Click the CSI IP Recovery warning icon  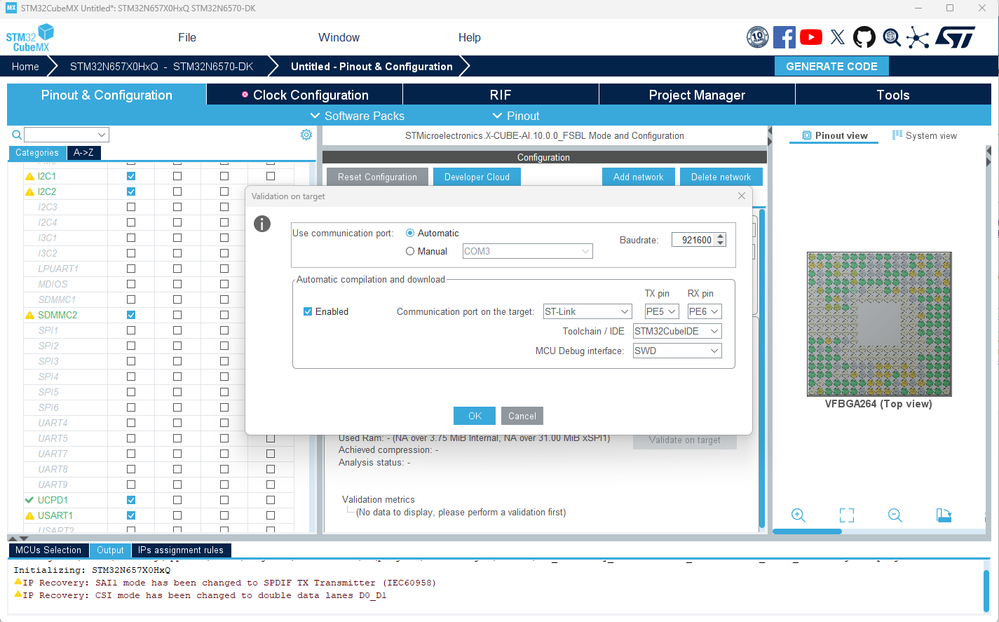(18, 595)
